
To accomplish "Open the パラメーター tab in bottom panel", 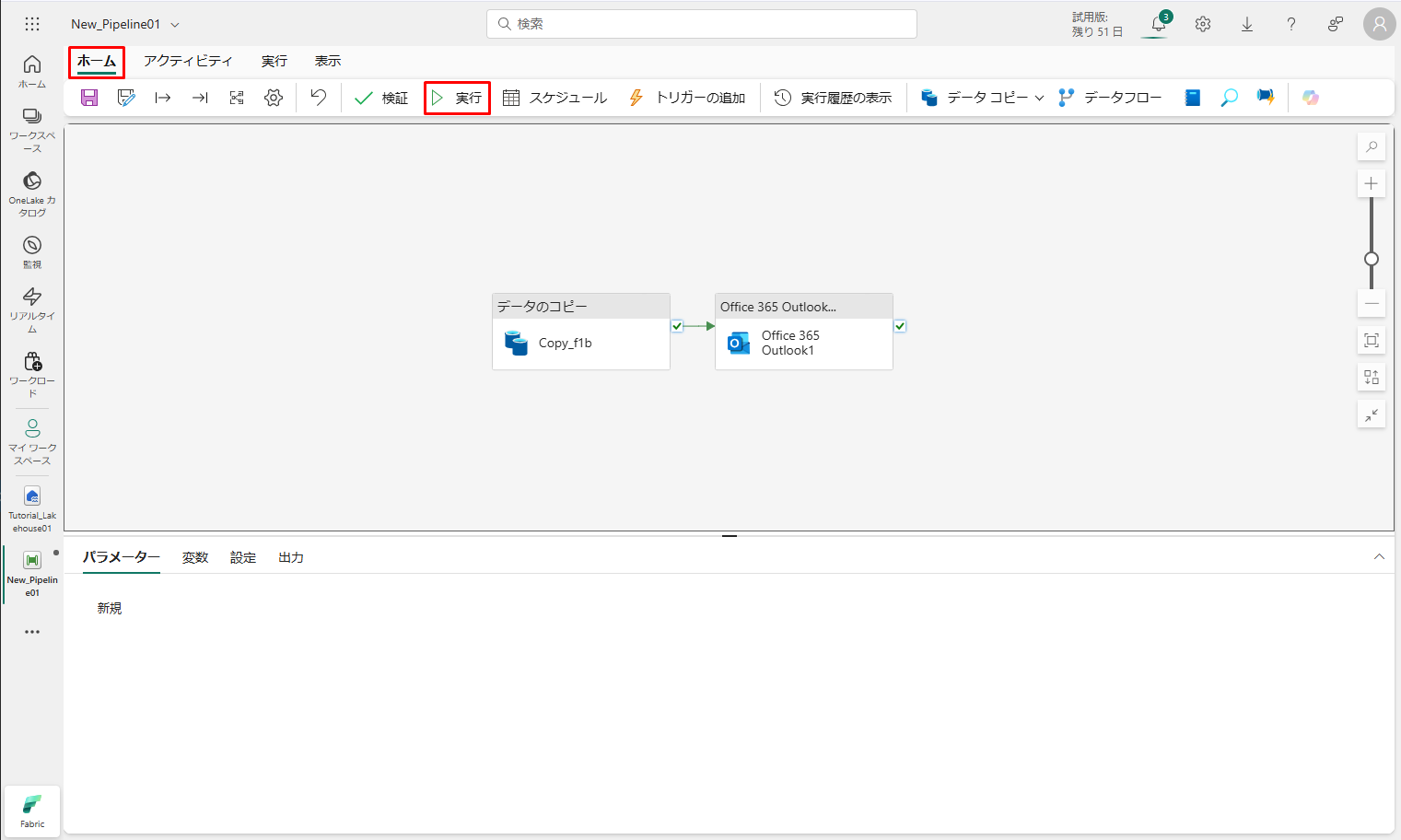I will [122, 557].
